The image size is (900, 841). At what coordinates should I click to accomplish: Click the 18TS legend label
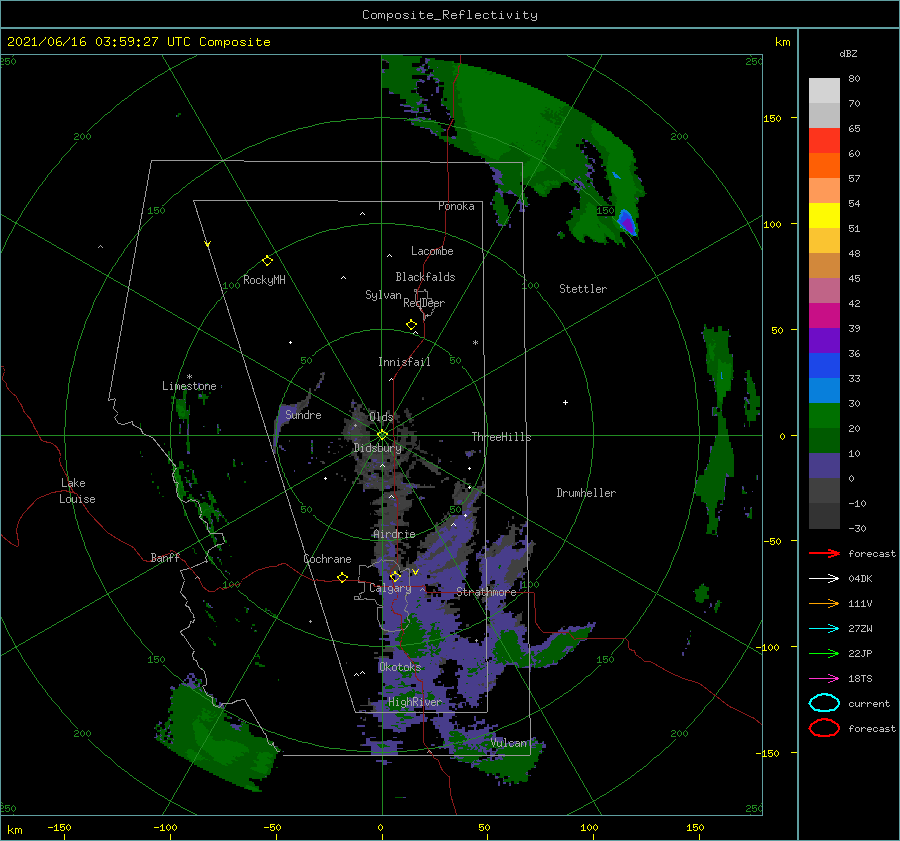pyautogui.click(x=860, y=679)
